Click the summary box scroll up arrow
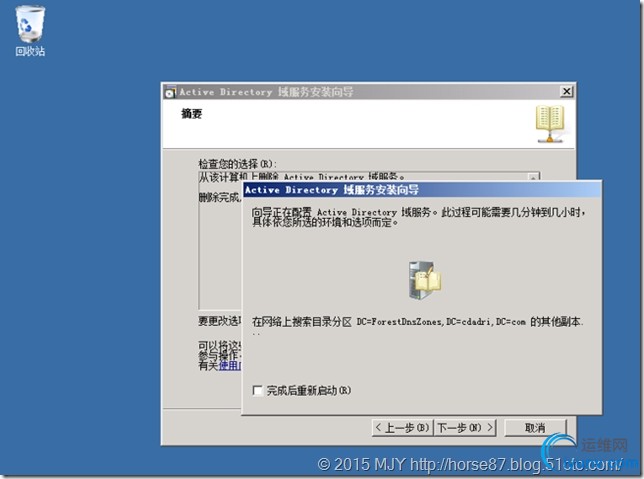 point(533,177)
